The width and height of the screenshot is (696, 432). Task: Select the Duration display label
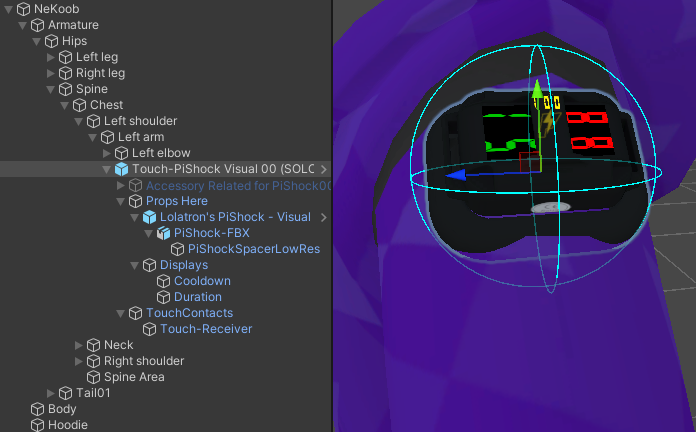pos(198,297)
